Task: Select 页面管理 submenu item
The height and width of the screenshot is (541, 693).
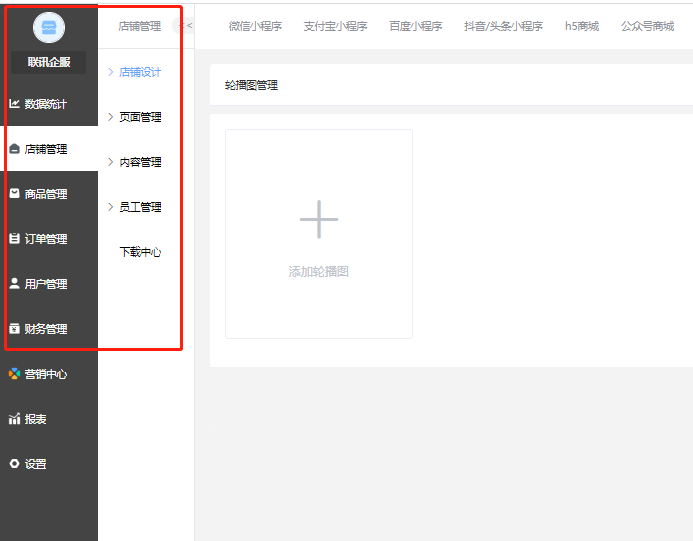Action: (x=140, y=117)
